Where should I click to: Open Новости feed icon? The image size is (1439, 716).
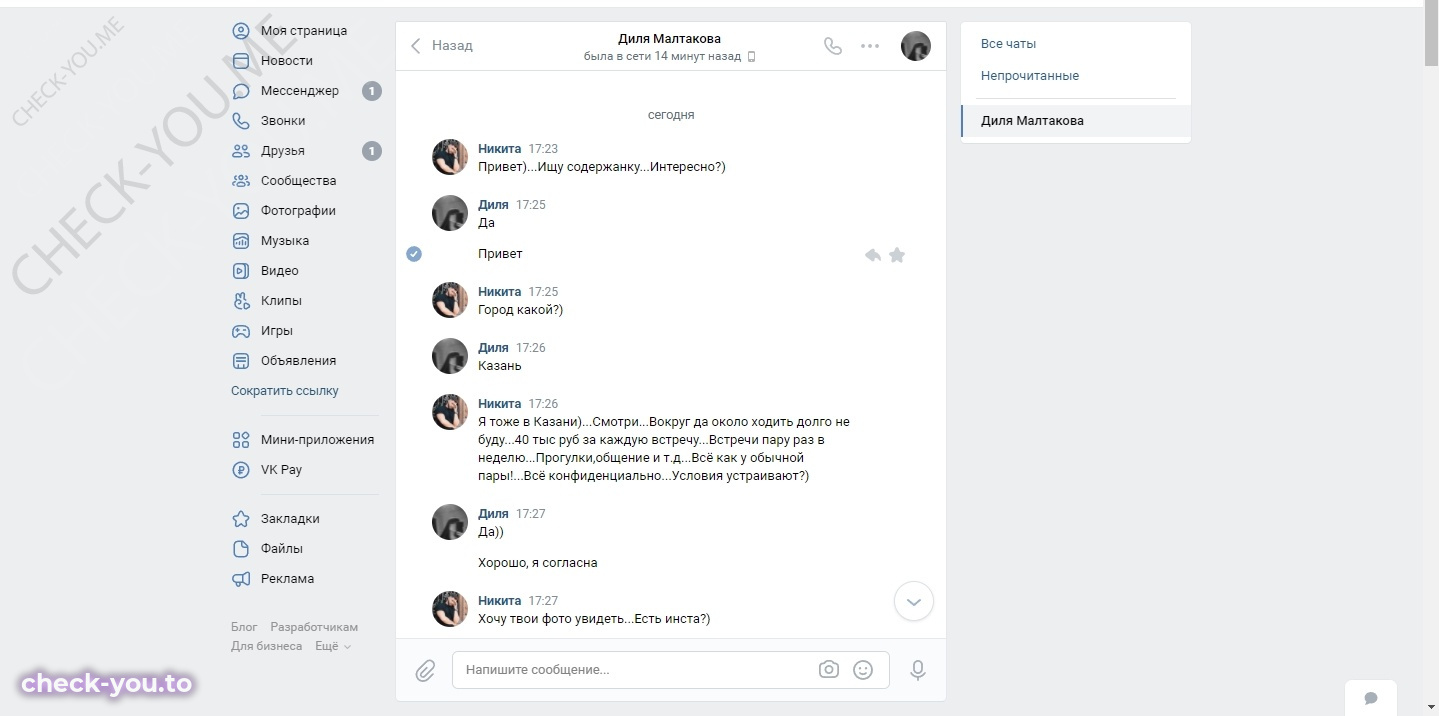tap(241, 61)
